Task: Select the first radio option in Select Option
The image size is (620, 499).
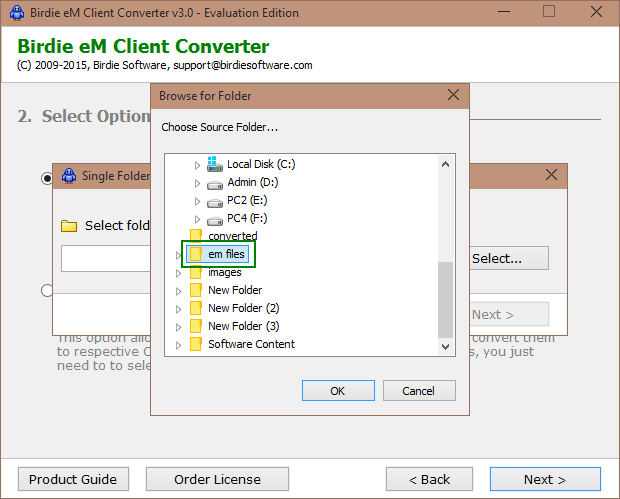Action: coord(47,178)
